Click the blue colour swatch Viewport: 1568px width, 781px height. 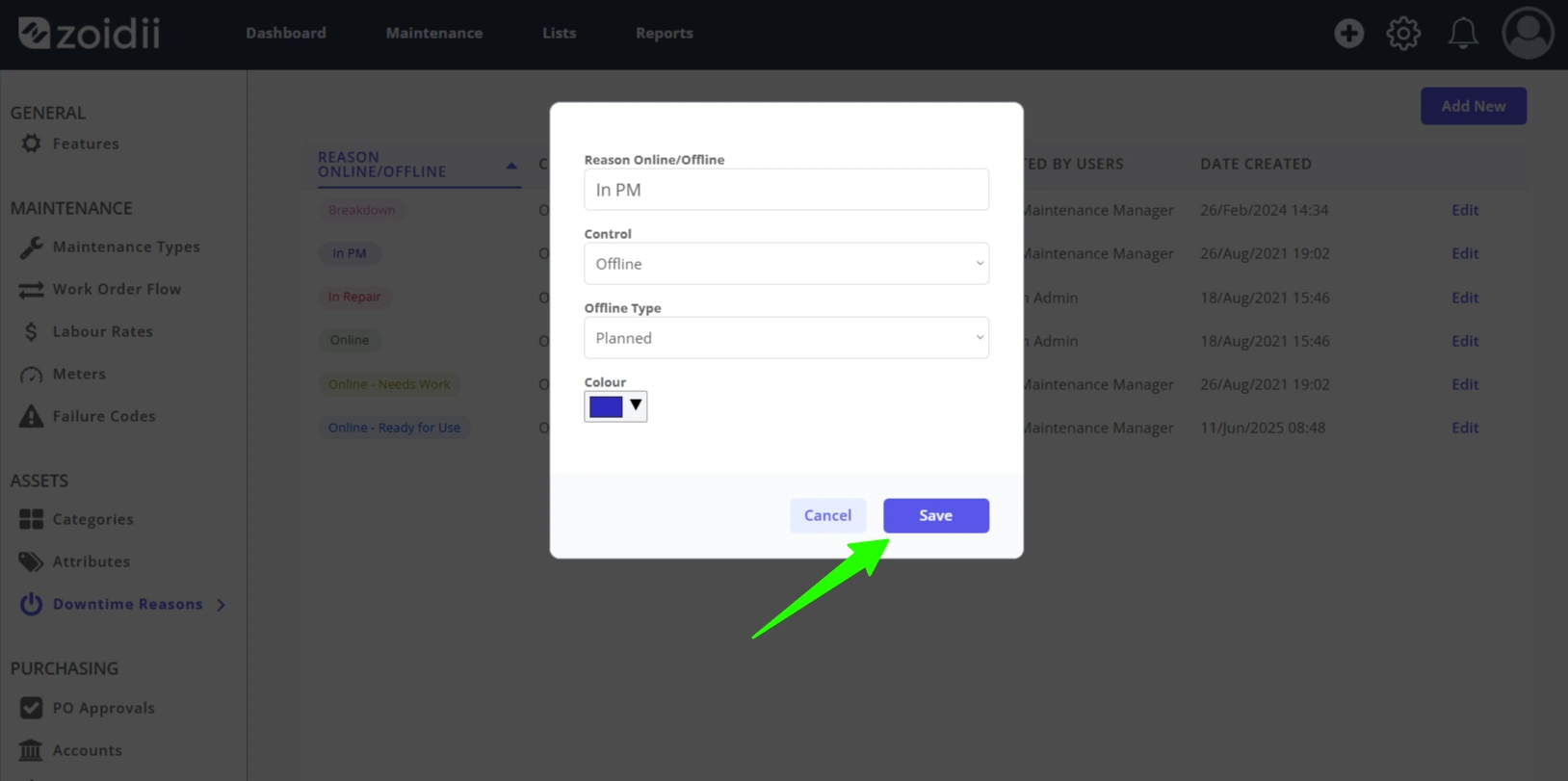pos(606,406)
